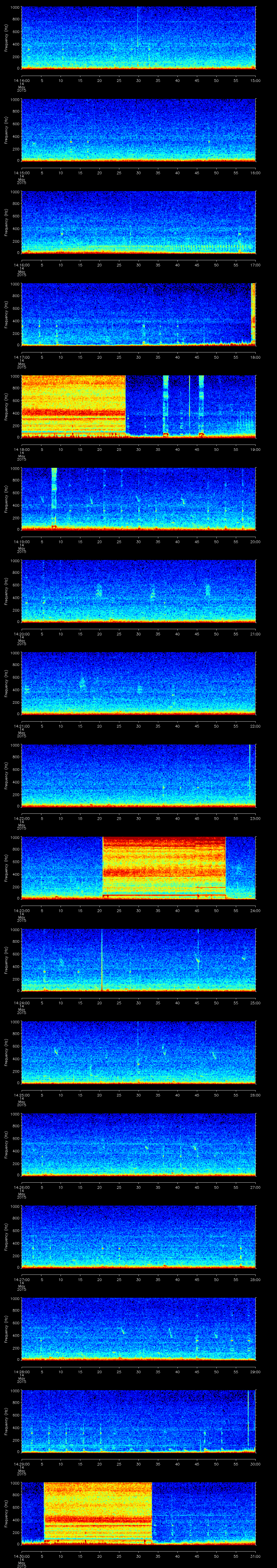Screen dimensions: 277x1568
Task: Click the 14:17:00 start time label
Action: 21,357
